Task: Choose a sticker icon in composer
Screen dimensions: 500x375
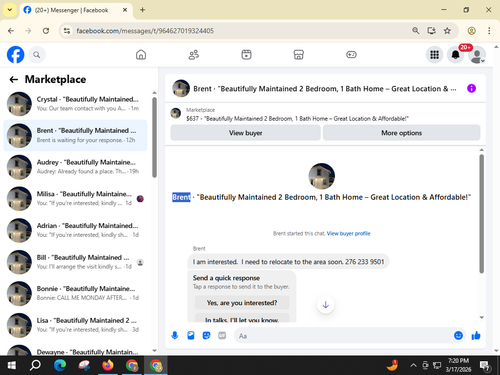Action: pos(206,335)
